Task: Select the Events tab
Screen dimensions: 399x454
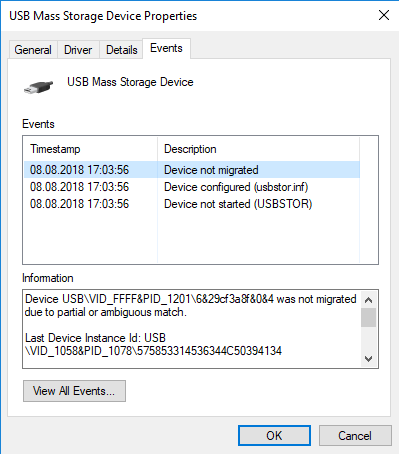Action: (x=166, y=48)
